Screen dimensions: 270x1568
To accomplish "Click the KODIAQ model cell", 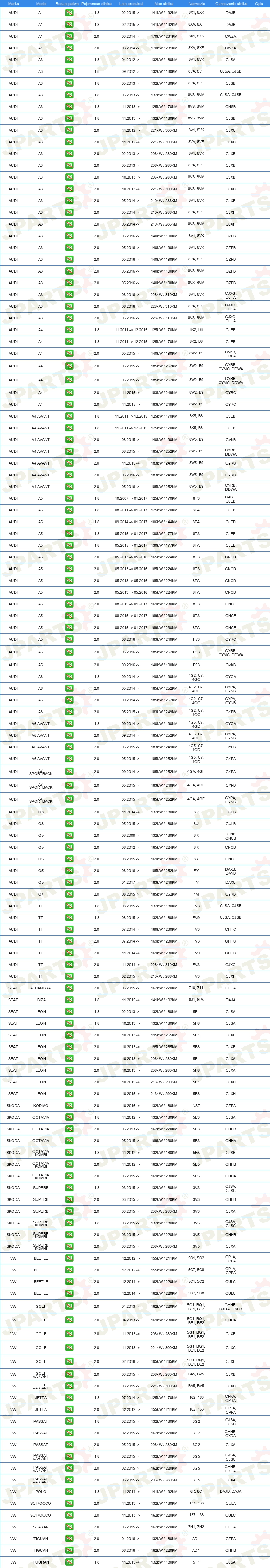I will [41, 1106].
